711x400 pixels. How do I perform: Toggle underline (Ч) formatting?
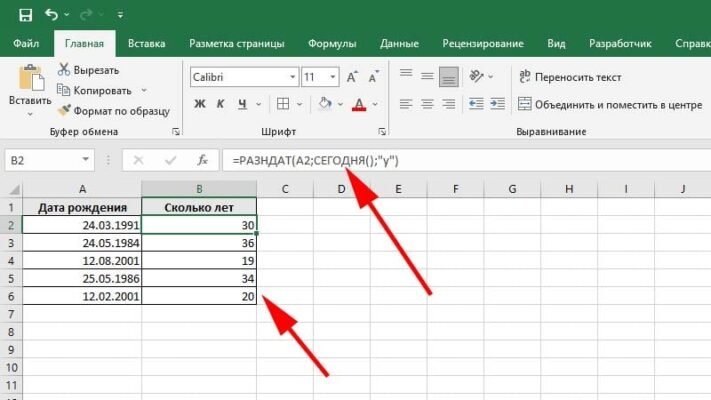coord(243,105)
